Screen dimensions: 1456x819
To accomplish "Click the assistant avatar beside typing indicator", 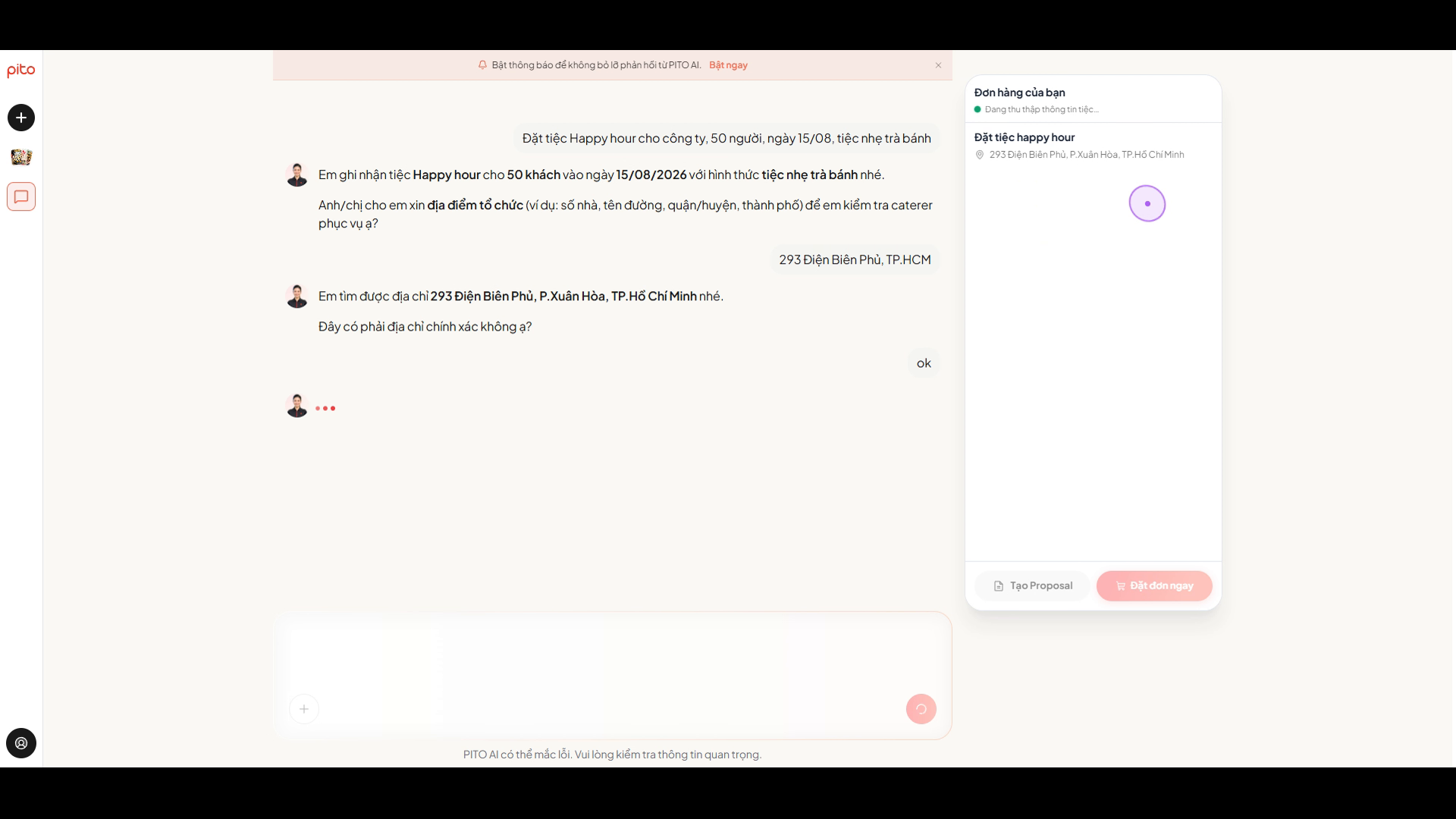I will pos(297,406).
